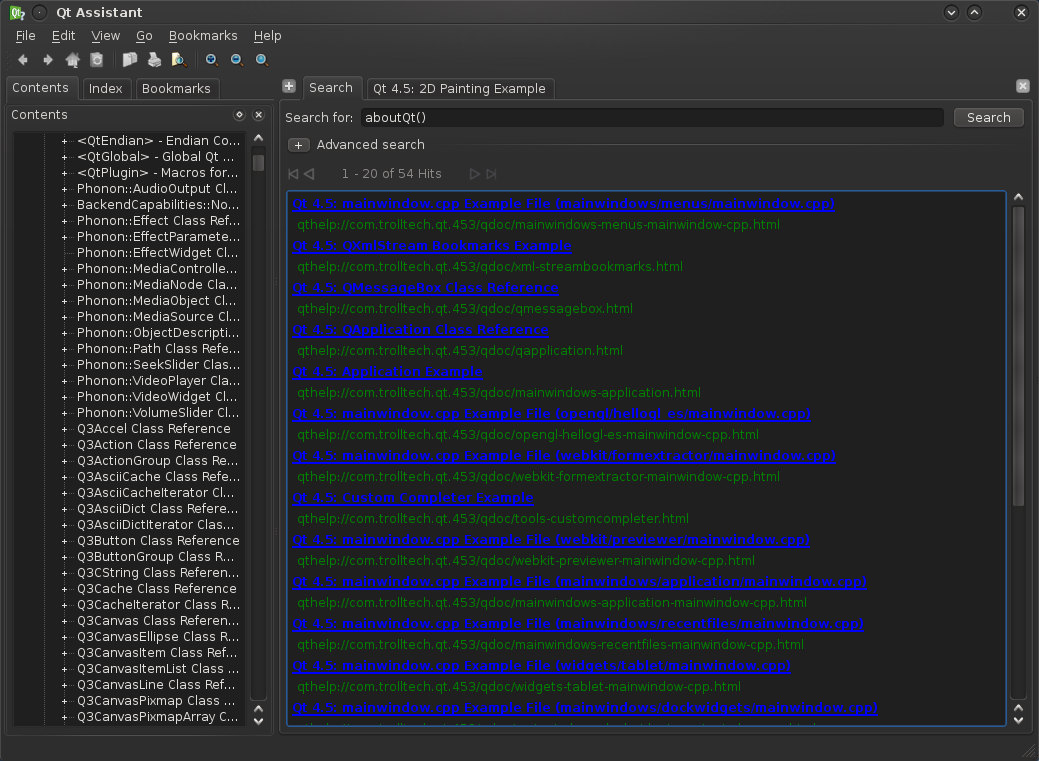Expand Q3CString tree node
1039x761 pixels.
(64, 573)
